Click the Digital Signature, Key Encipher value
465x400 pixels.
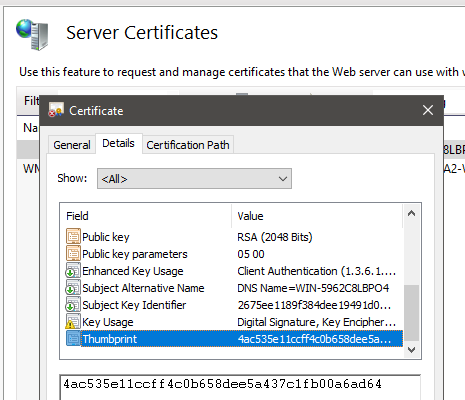pyautogui.click(x=316, y=322)
